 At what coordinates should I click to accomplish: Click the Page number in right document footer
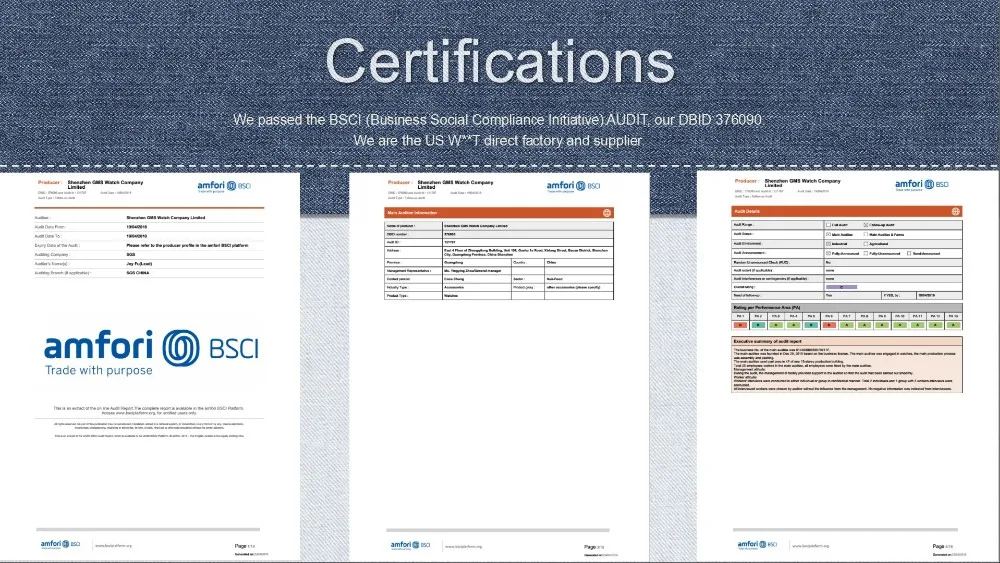943,546
